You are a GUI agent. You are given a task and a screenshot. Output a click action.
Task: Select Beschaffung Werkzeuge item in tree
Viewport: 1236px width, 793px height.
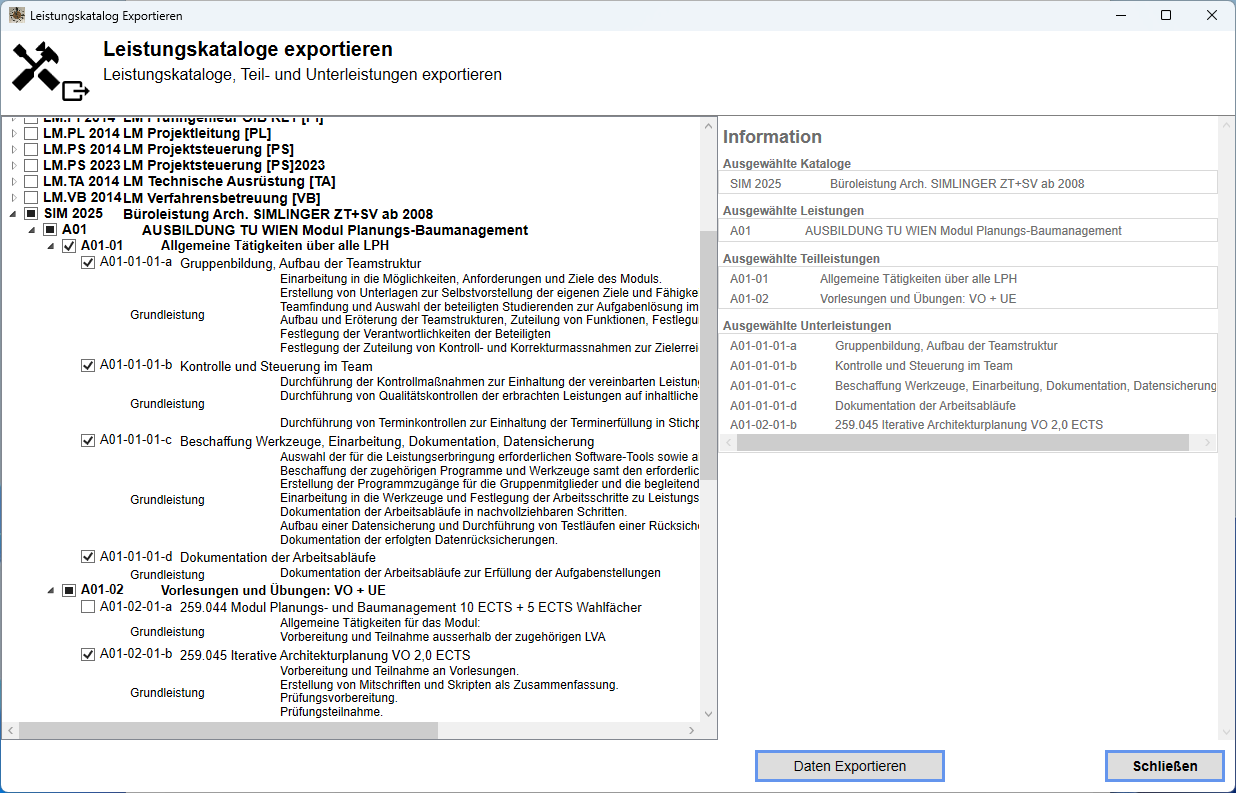(386, 441)
